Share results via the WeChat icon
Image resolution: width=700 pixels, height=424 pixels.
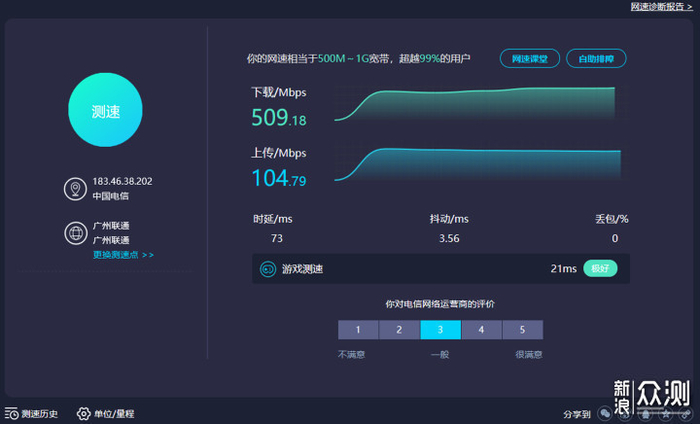[605, 413]
